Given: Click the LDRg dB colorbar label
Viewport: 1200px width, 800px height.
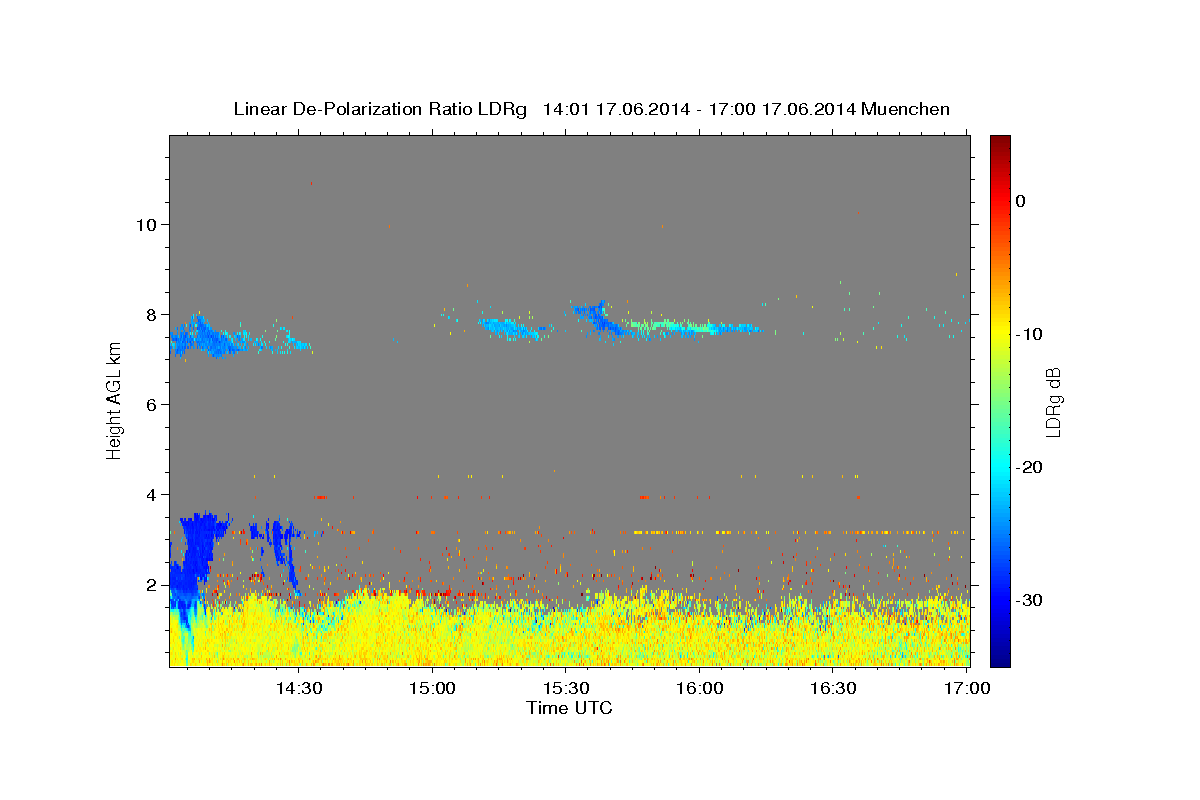Looking at the screenshot, I should [x=1053, y=401].
